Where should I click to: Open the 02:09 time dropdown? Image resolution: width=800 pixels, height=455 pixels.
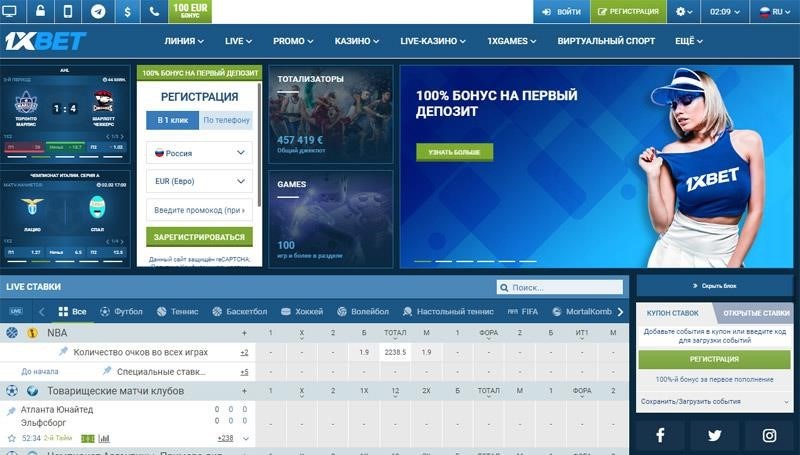(x=724, y=11)
